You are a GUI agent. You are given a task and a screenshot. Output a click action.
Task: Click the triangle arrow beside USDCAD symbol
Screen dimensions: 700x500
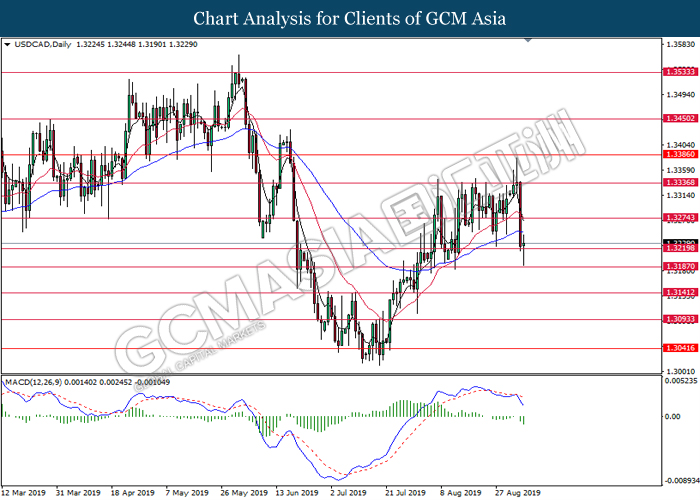(8, 45)
